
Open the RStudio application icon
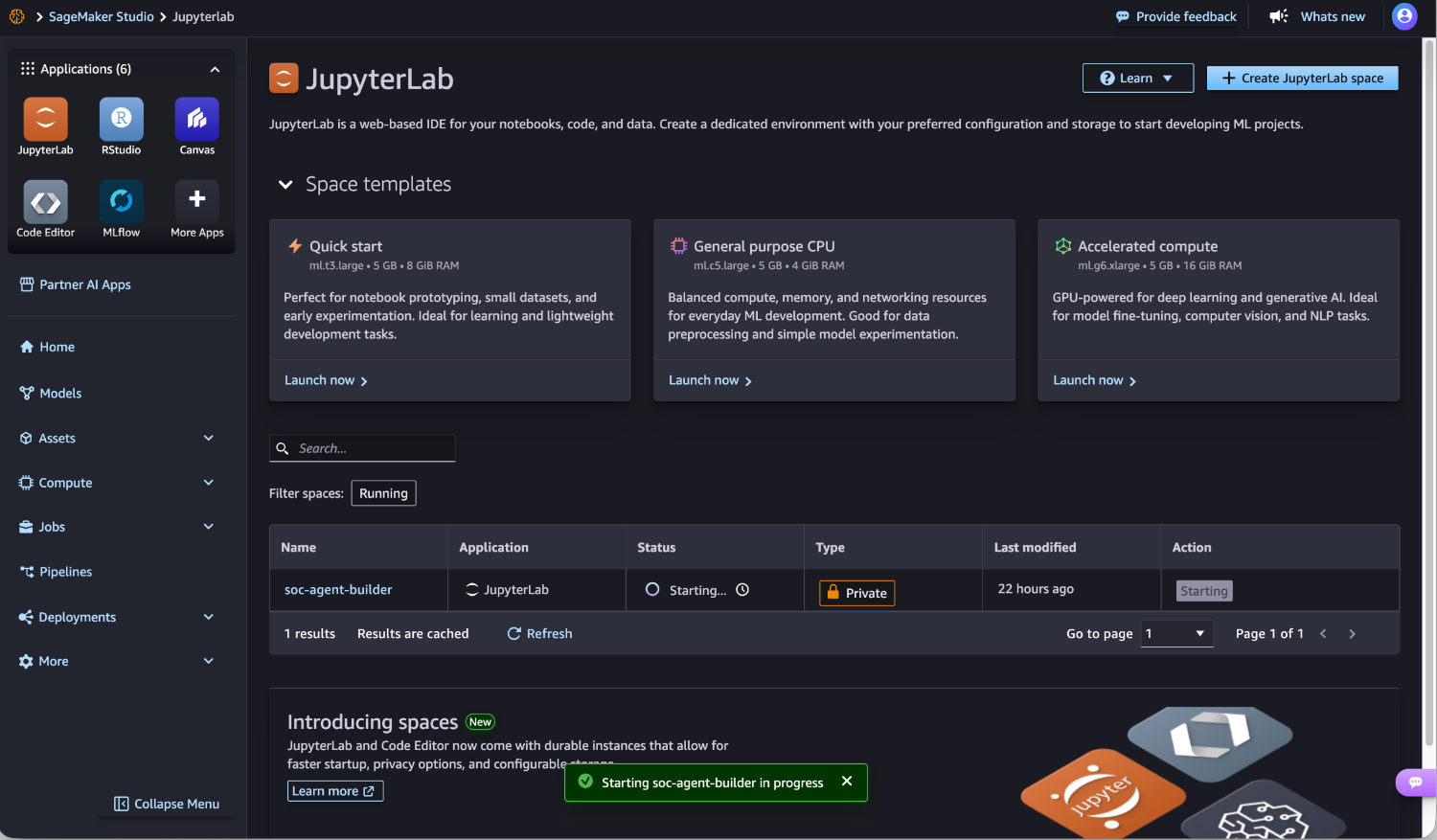tap(121, 120)
